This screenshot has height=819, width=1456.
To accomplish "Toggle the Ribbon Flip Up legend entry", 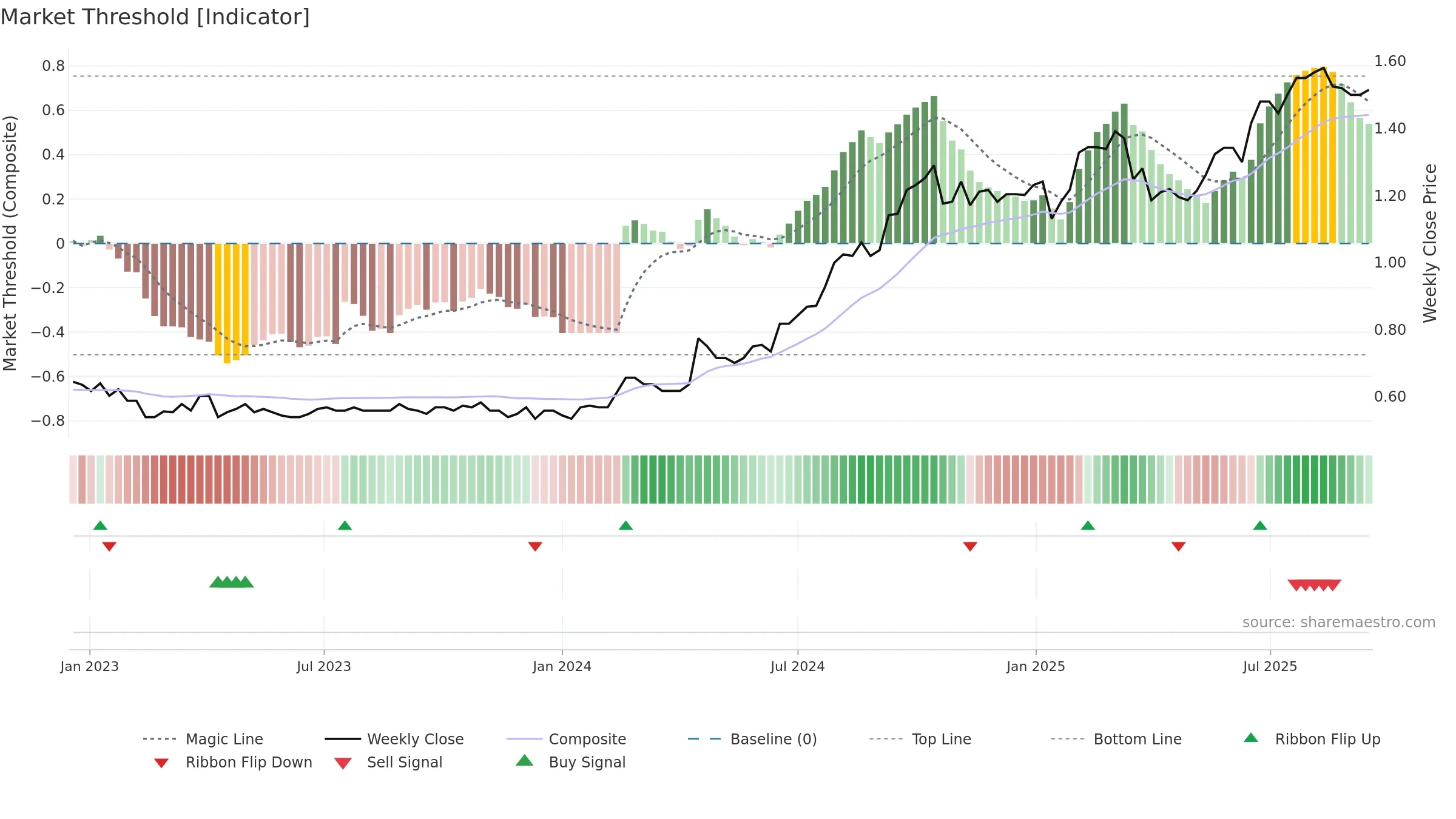I will pos(1312,739).
